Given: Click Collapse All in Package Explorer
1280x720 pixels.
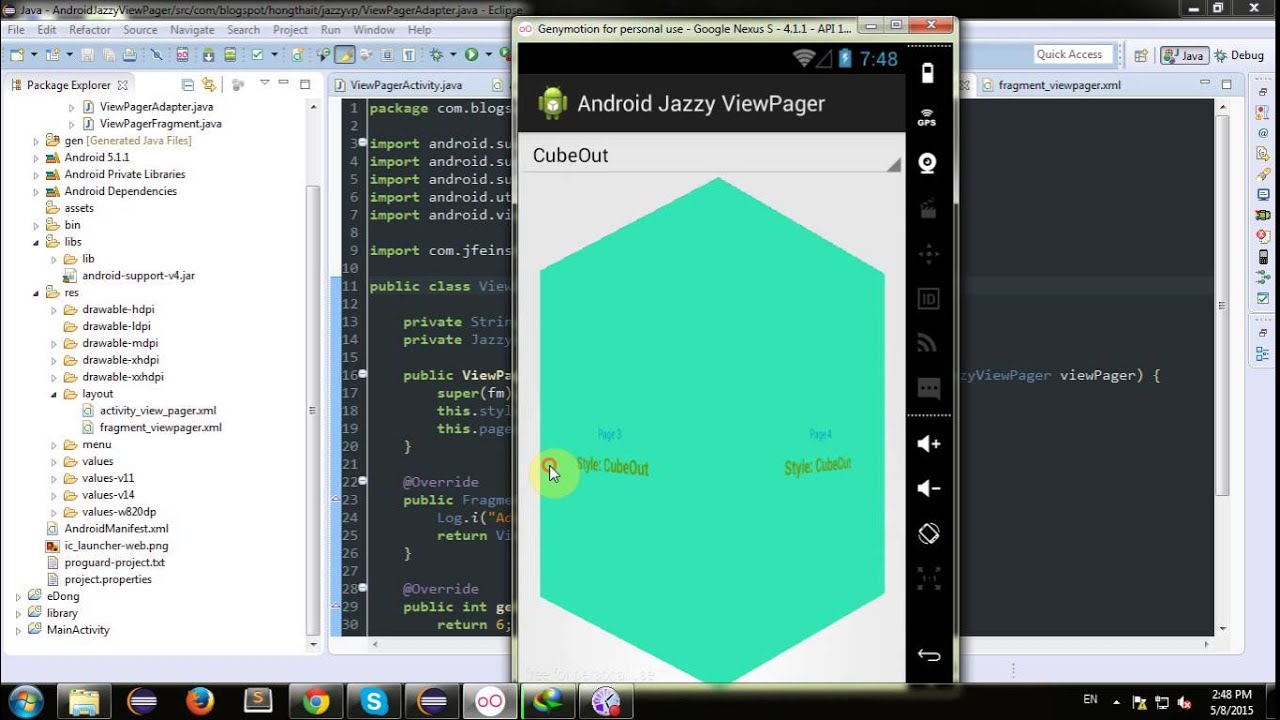Looking at the screenshot, I should click(187, 85).
